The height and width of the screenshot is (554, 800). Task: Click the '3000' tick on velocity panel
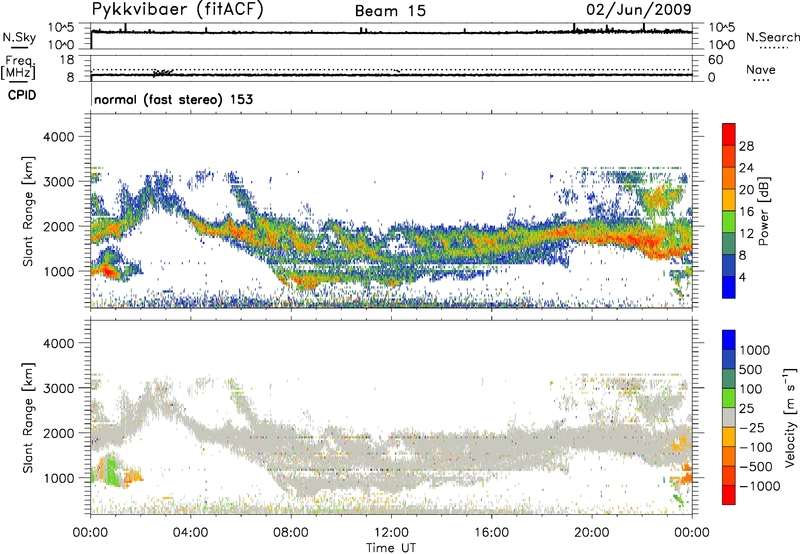coord(58,388)
